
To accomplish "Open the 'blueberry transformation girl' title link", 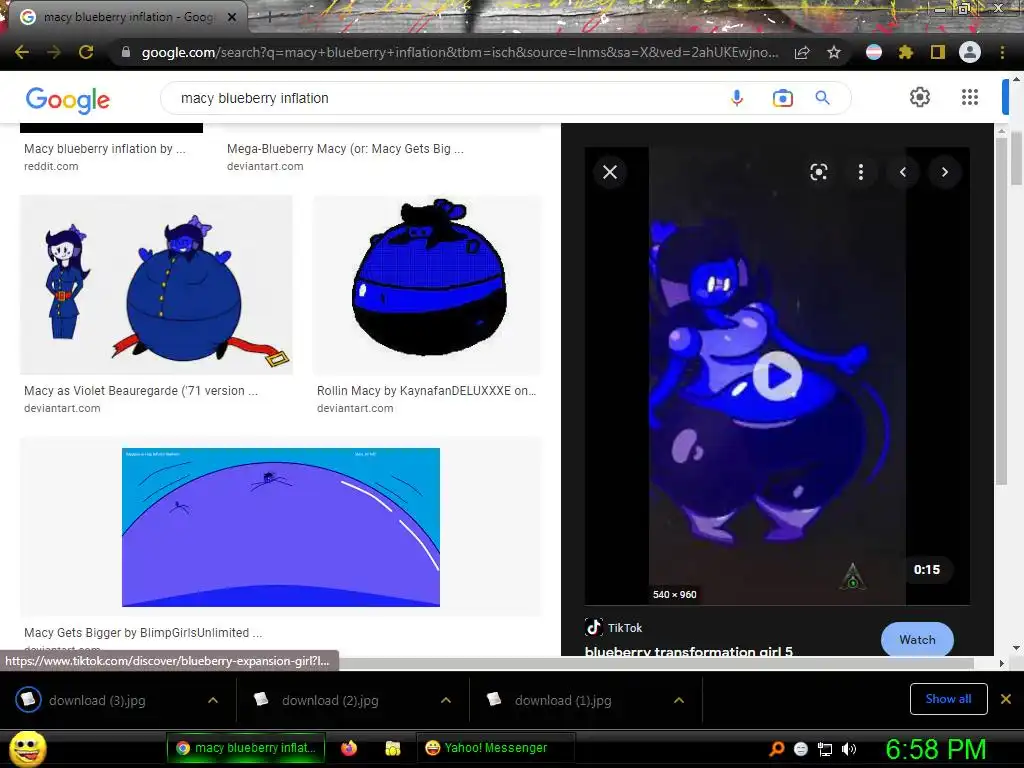I will coord(688,651).
